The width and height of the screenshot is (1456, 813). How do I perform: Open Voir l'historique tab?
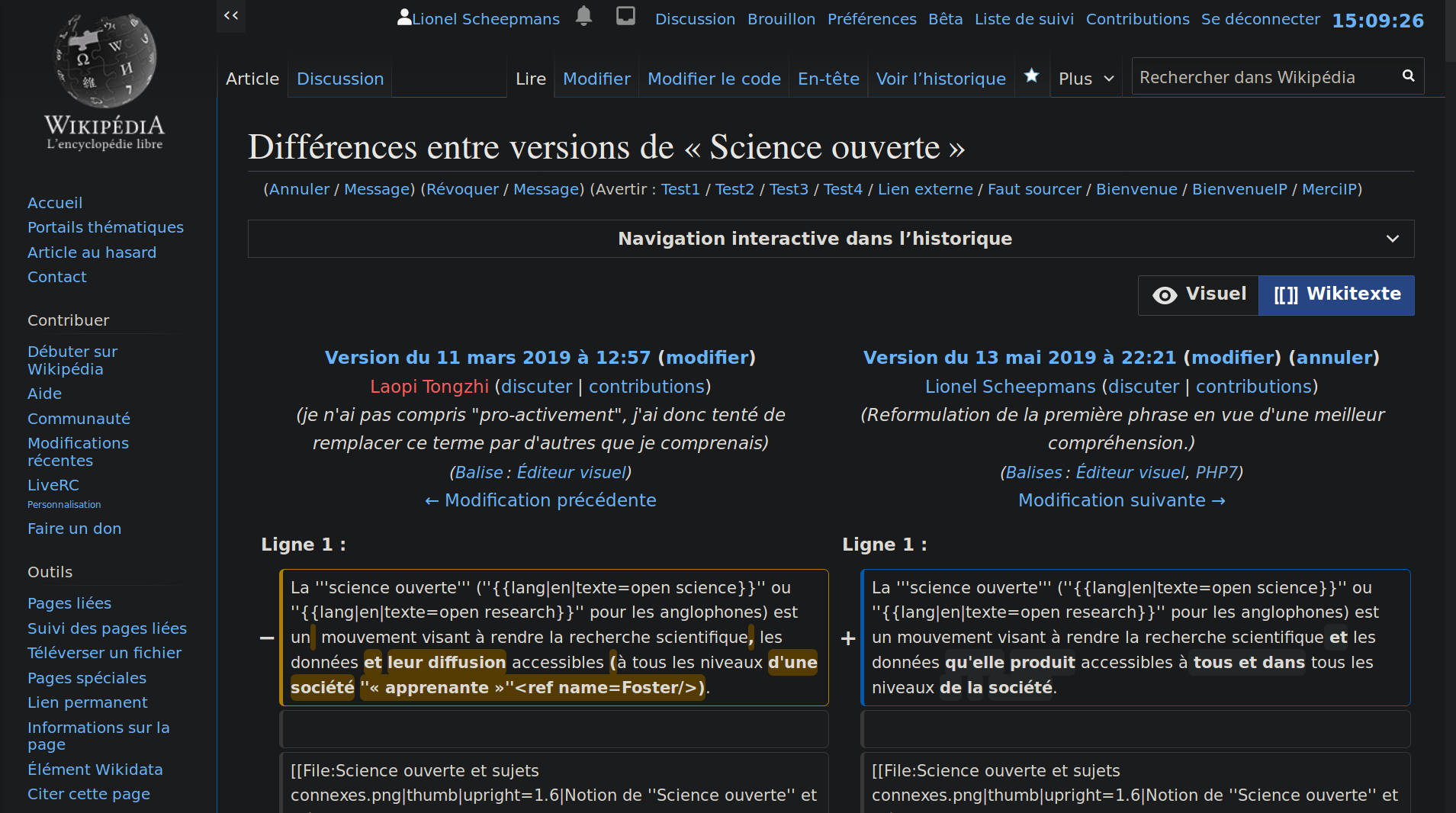[940, 79]
